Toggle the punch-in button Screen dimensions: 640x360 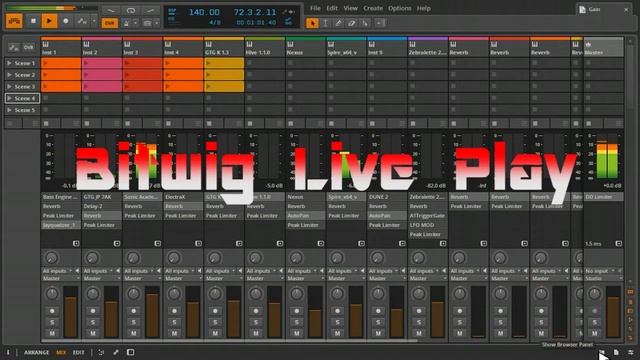click(111, 10)
